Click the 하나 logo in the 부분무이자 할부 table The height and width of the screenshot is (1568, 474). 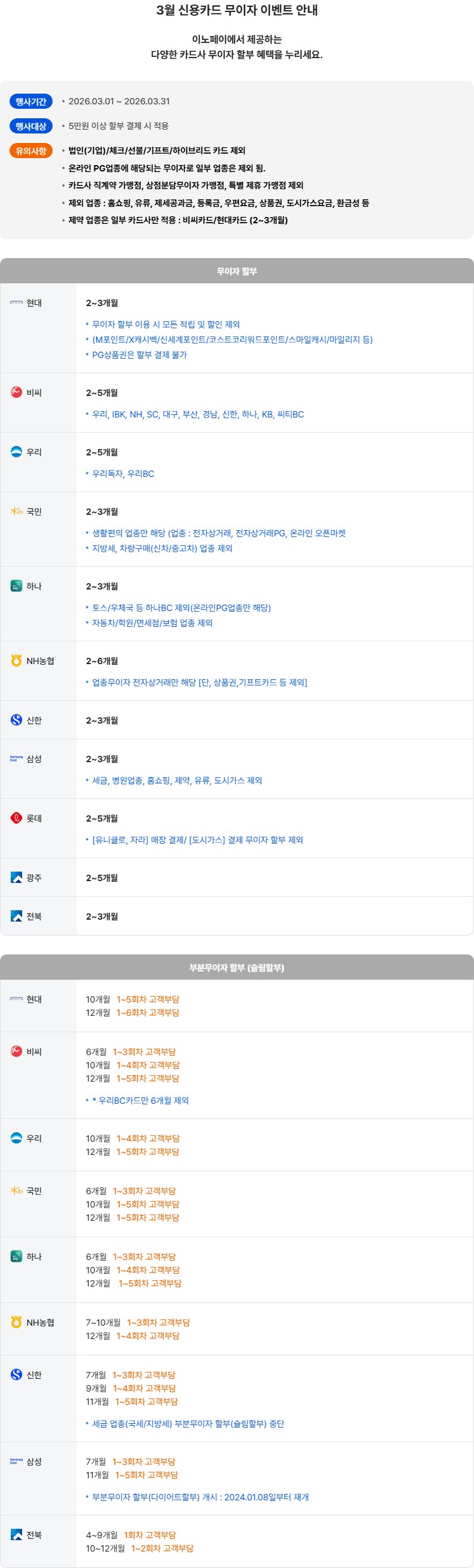(16, 1257)
